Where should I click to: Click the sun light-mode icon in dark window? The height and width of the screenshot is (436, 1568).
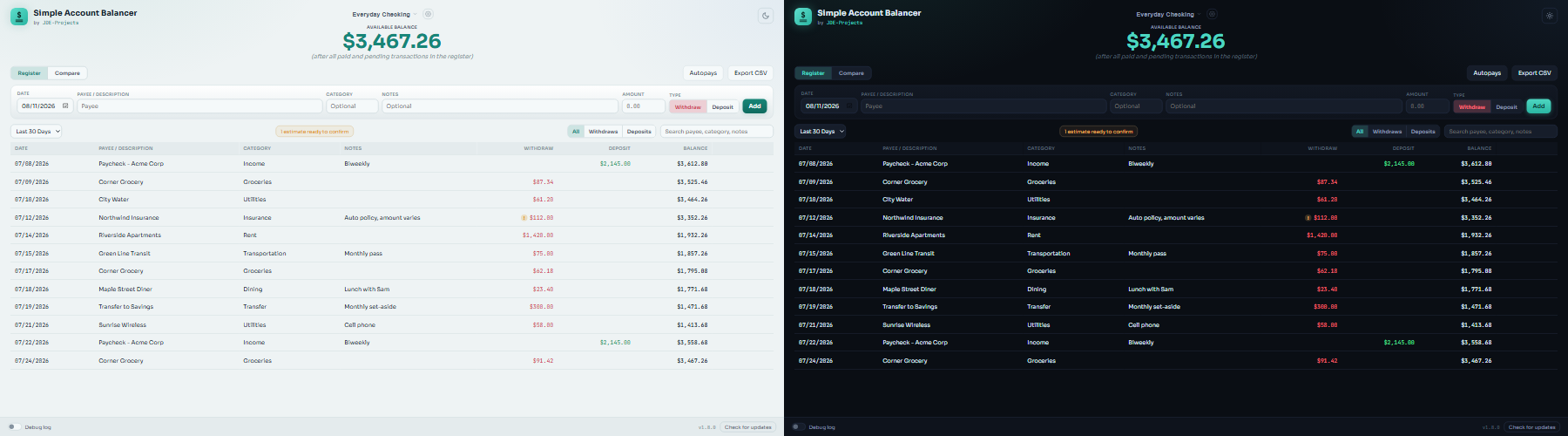(1549, 15)
